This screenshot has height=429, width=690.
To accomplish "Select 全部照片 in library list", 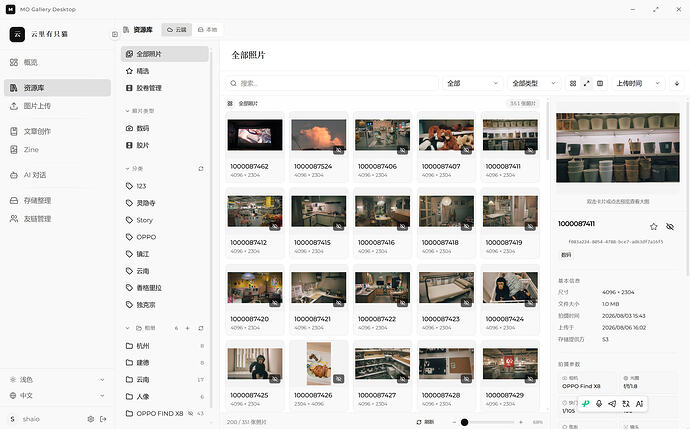I will pos(165,54).
